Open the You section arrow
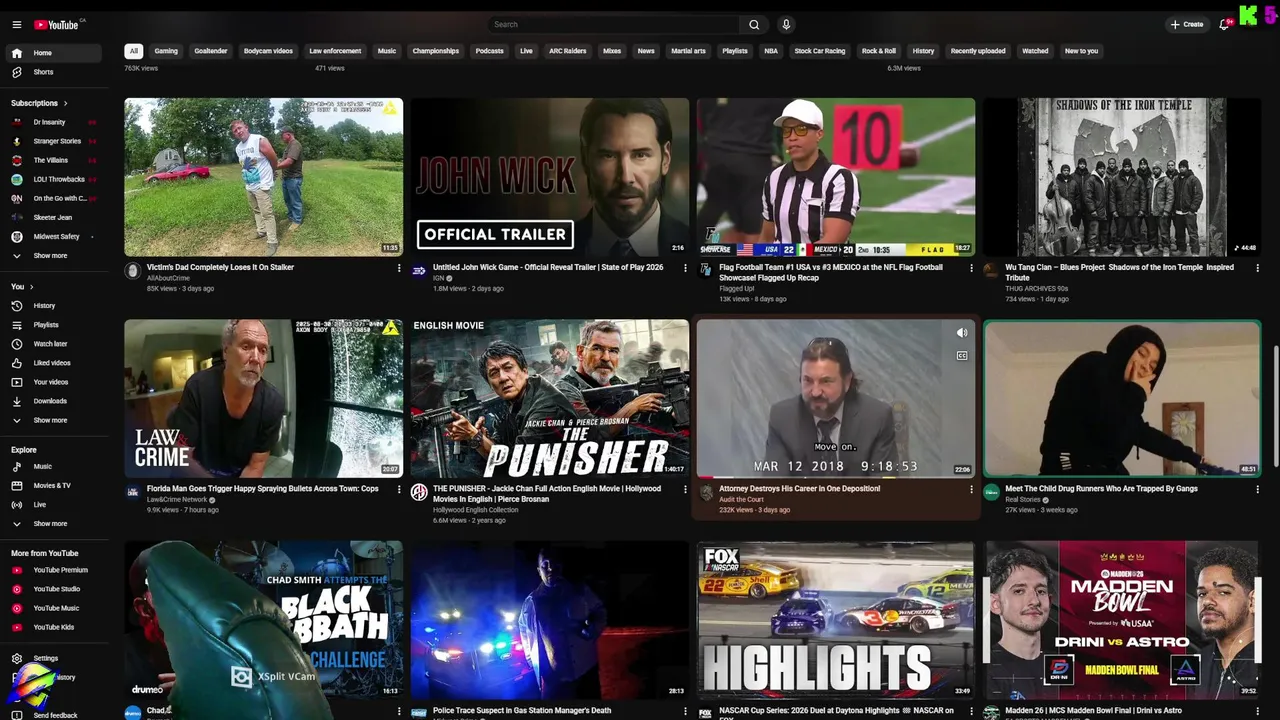This screenshot has height=720, width=1280. coord(31,287)
